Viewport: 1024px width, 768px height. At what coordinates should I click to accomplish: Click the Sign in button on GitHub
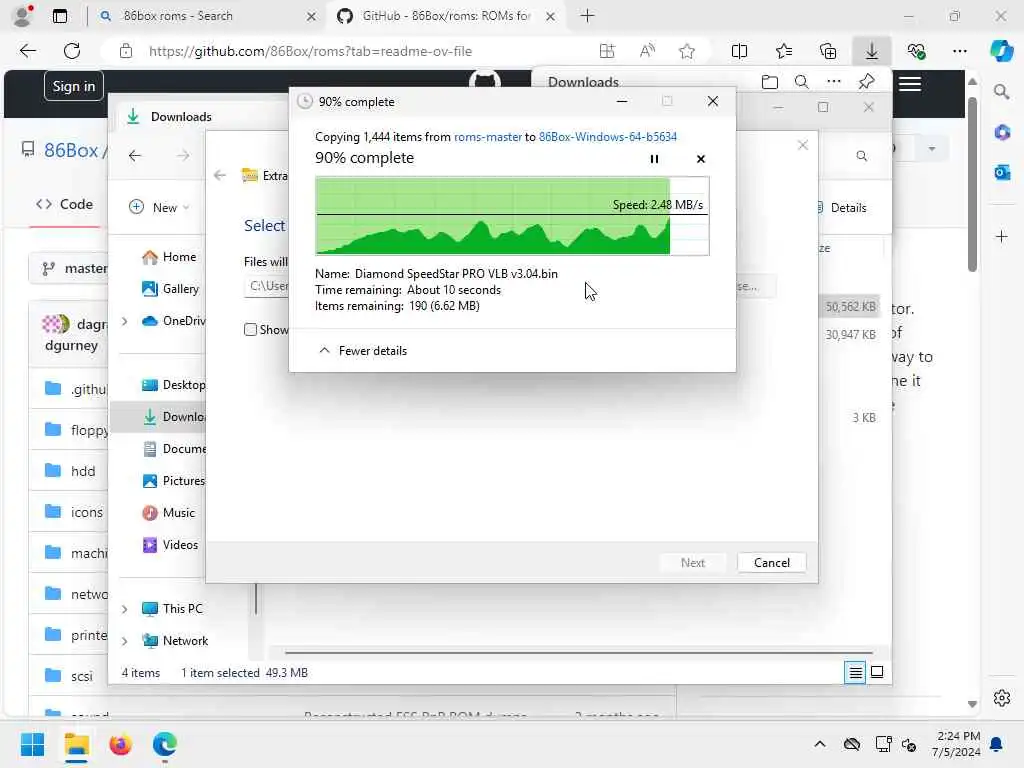pos(74,86)
